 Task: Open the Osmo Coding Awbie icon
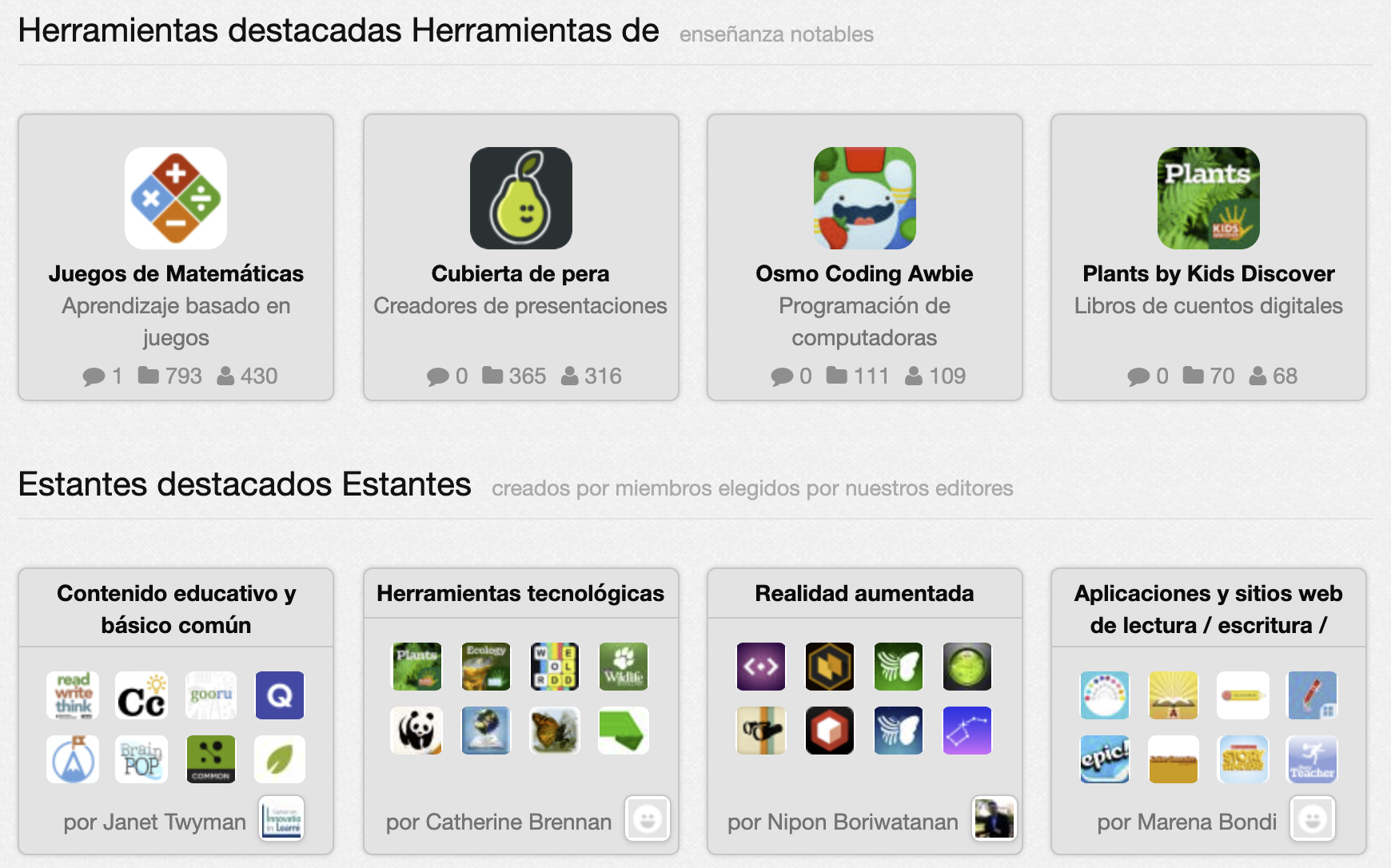pyautogui.click(x=865, y=198)
